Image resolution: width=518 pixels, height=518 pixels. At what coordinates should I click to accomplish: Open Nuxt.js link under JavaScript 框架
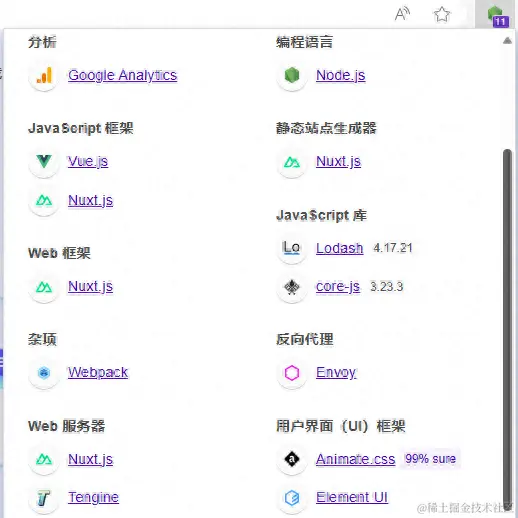[90, 200]
